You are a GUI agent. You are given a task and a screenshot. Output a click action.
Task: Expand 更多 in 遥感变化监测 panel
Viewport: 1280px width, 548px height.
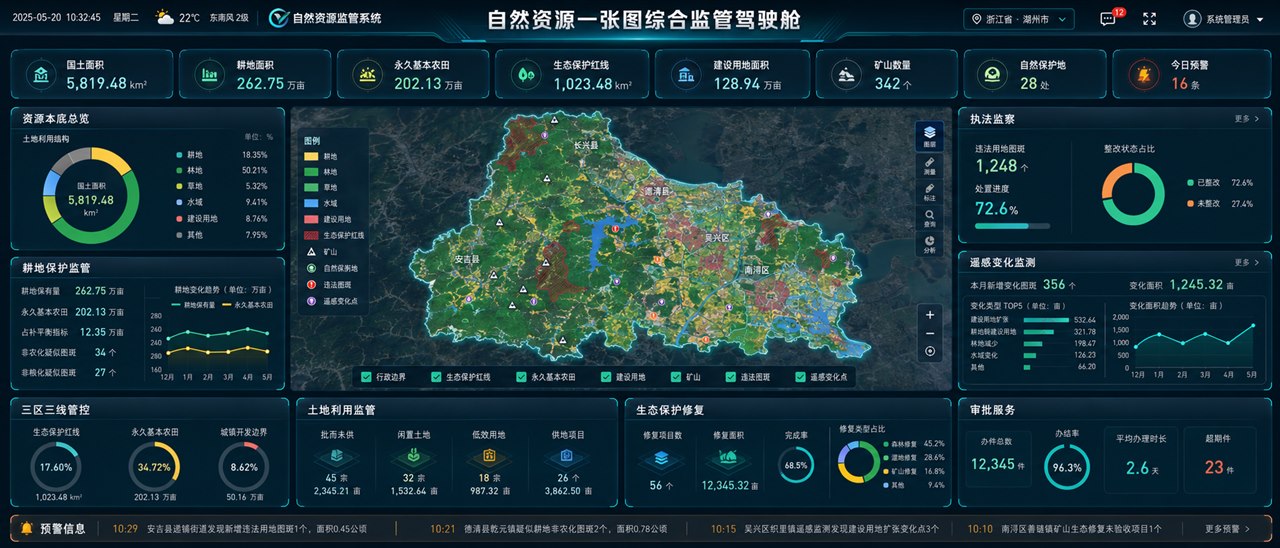(1247, 262)
